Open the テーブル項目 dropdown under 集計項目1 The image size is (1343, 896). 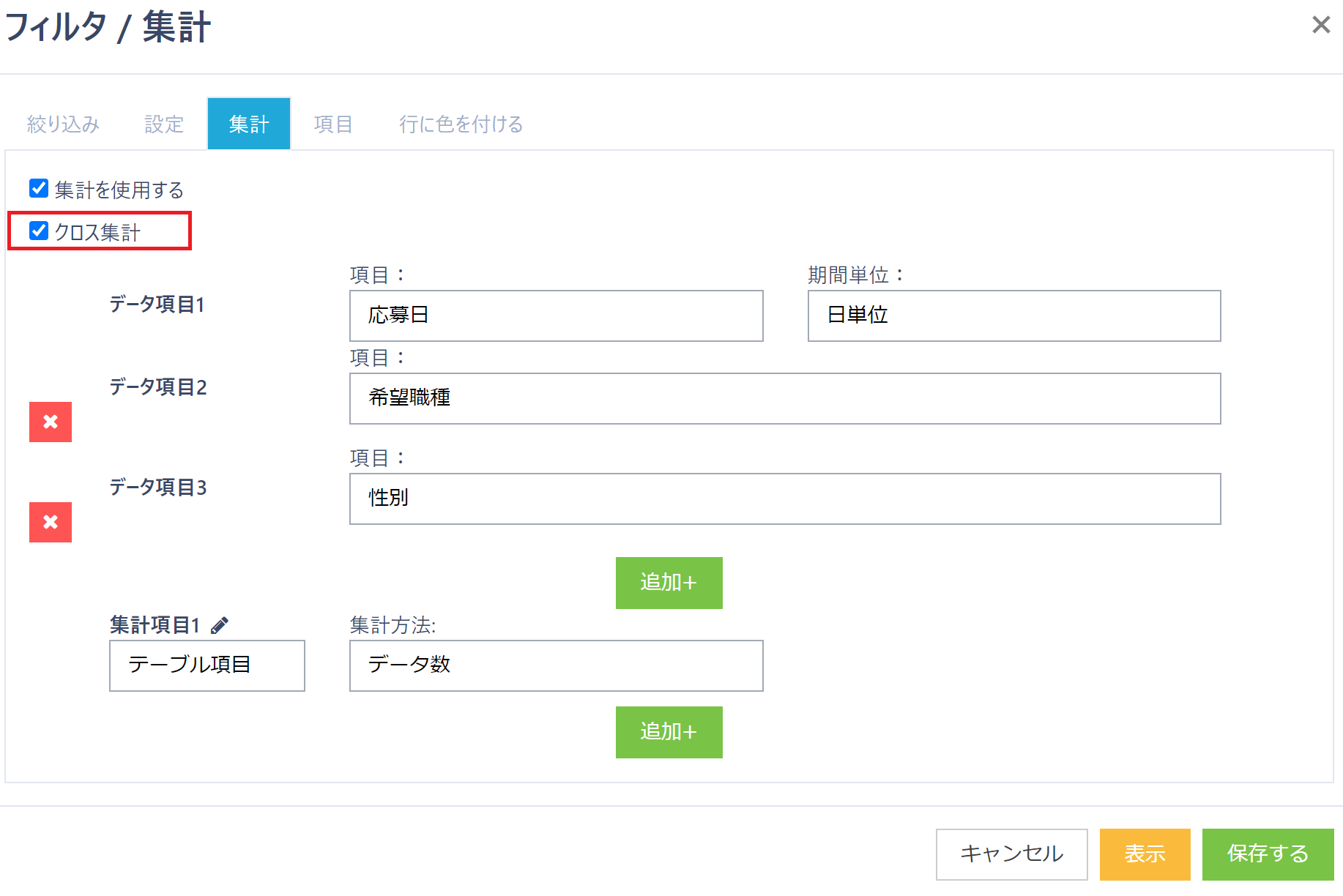pyautogui.click(x=207, y=665)
